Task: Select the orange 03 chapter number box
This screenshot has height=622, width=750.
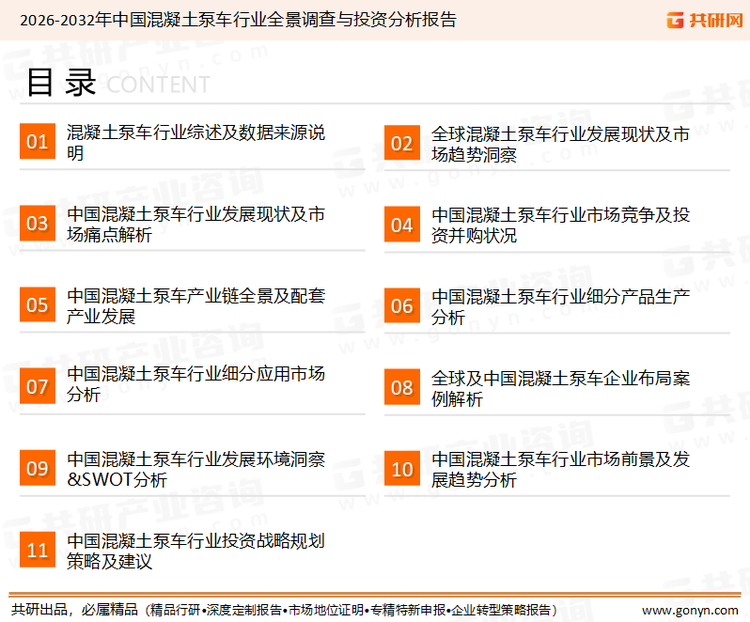Action: pos(37,223)
